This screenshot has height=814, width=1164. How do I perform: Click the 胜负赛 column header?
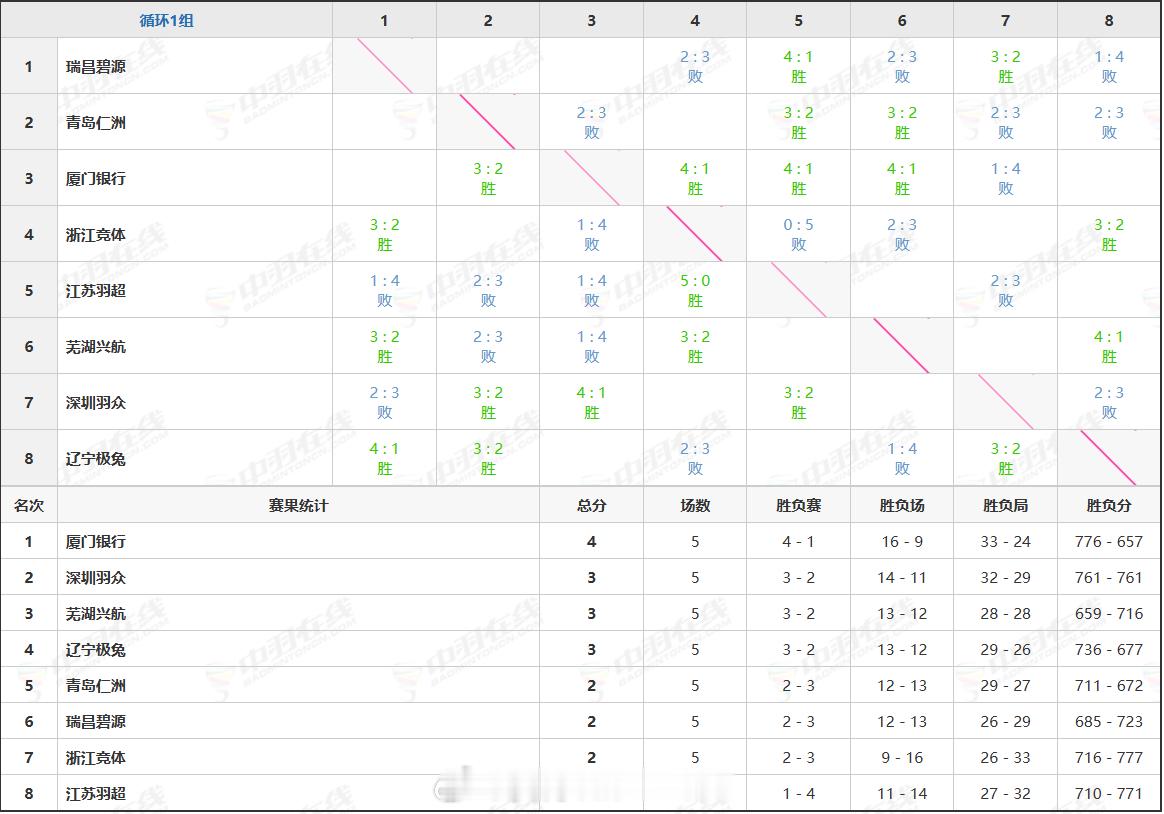coord(798,505)
